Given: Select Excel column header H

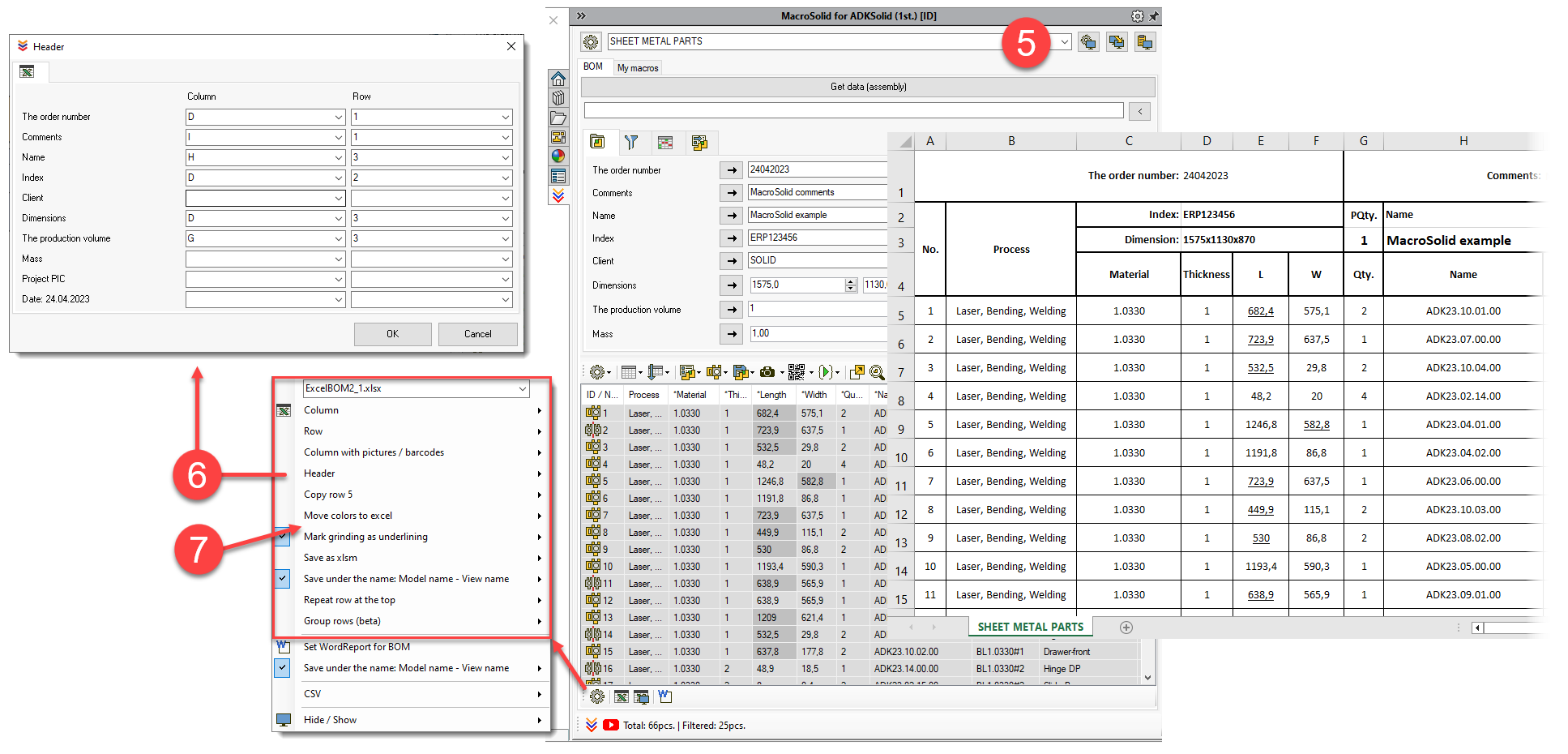Looking at the screenshot, I should click(x=1463, y=141).
